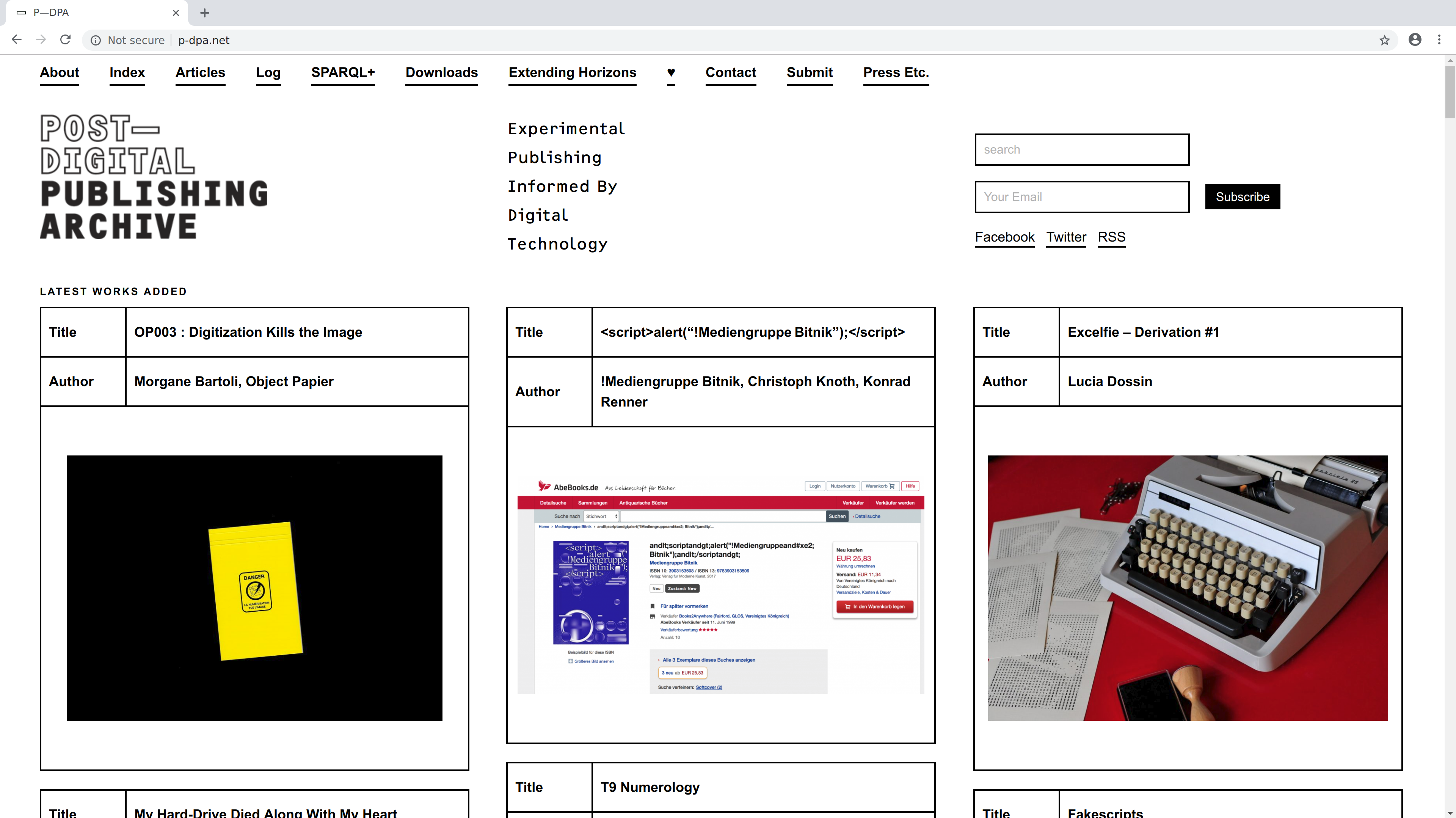This screenshot has width=1456, height=818.
Task: Click the browser reload icon
Action: click(x=65, y=40)
